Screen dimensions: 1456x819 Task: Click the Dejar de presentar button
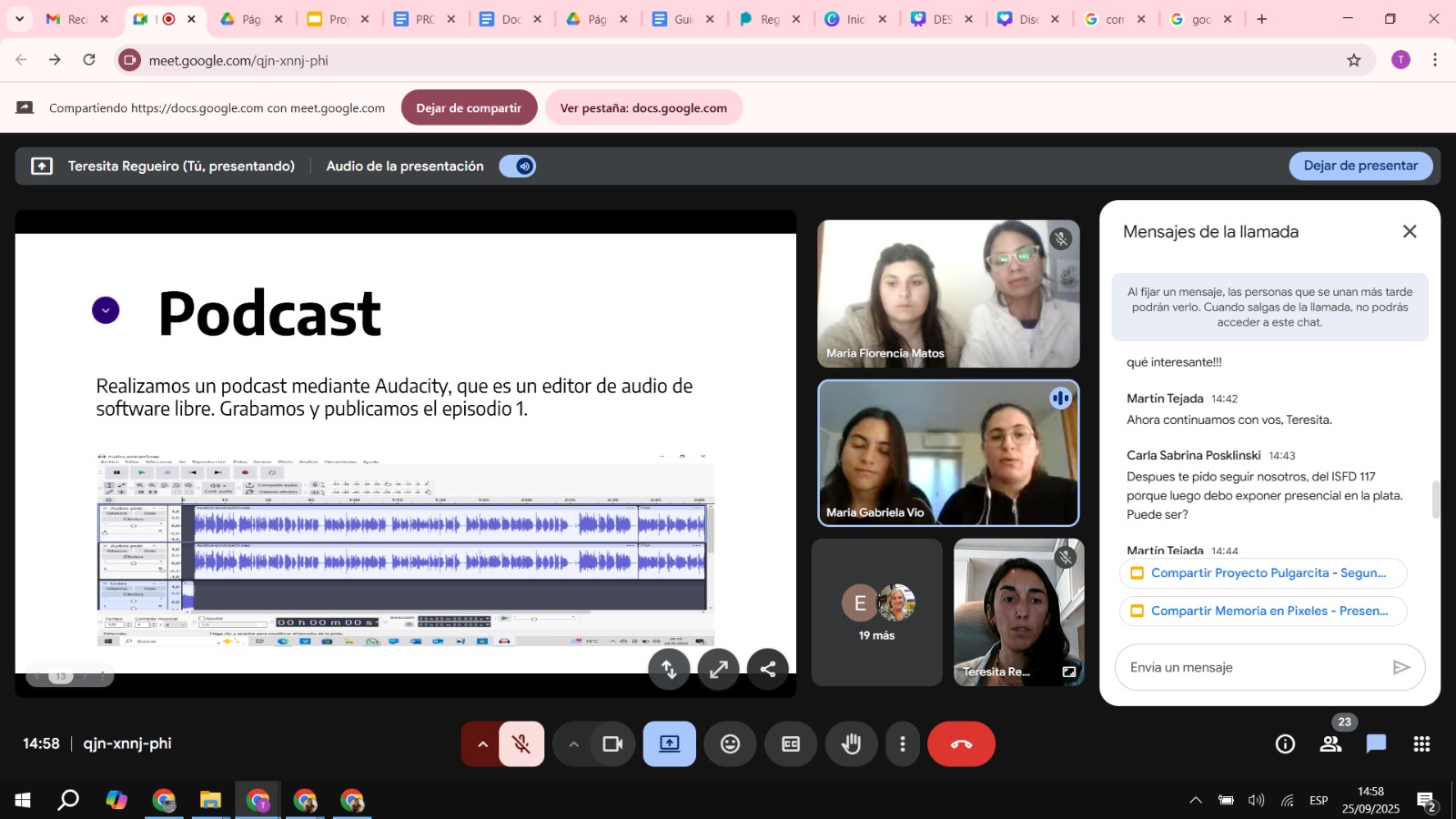tap(1360, 166)
